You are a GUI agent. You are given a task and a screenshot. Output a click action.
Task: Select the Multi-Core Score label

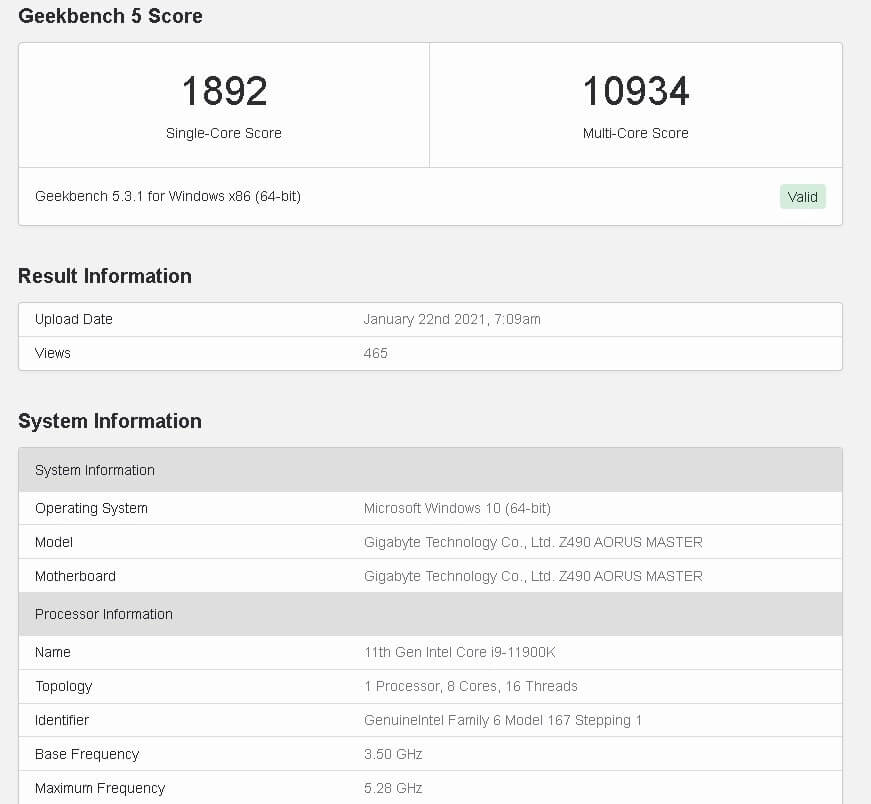[x=635, y=133]
